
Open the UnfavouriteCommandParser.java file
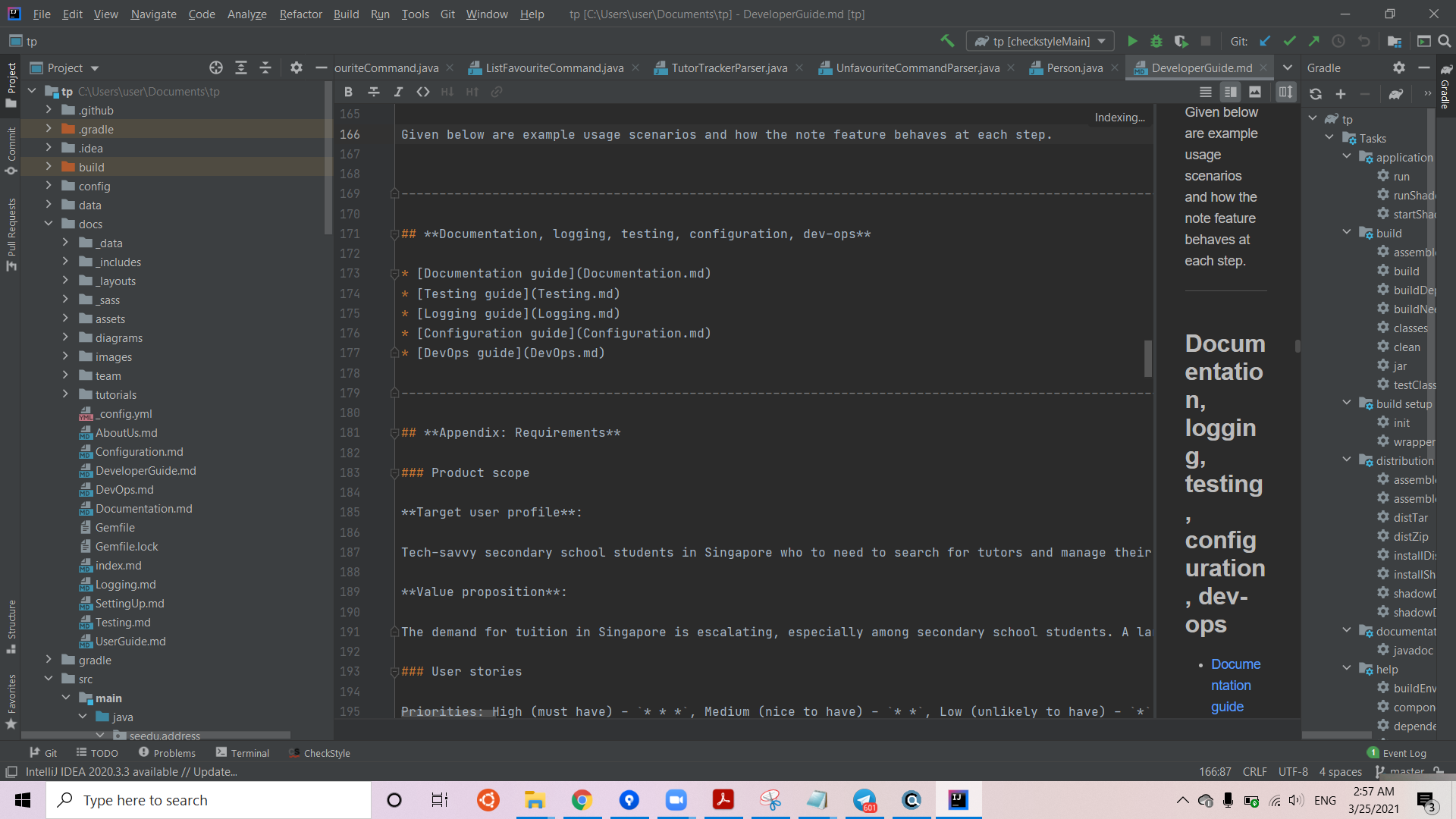click(x=917, y=67)
